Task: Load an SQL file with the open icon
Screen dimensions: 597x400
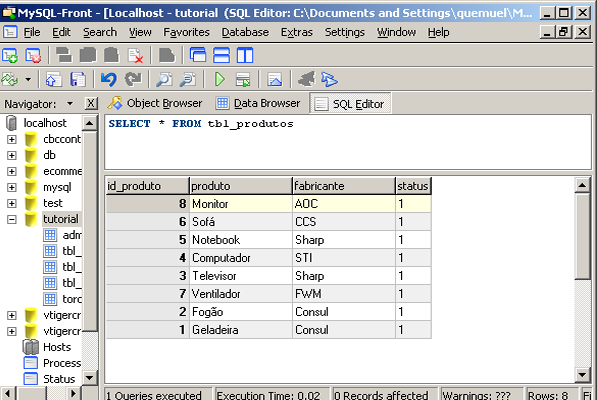Action: (x=53, y=80)
